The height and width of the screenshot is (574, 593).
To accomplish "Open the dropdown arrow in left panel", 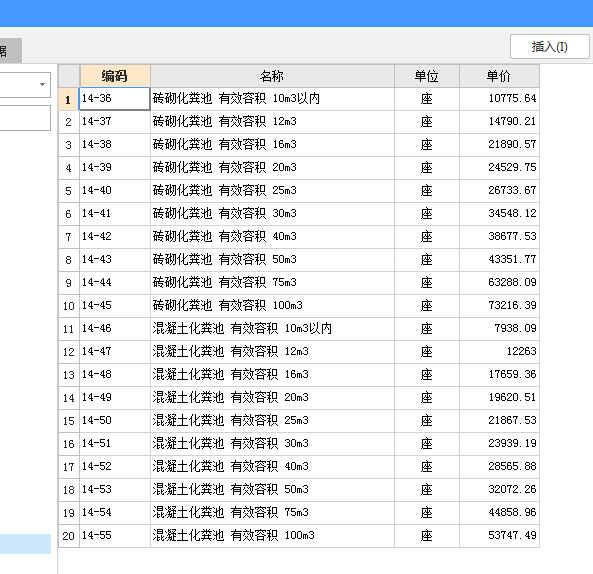I will coord(42,84).
